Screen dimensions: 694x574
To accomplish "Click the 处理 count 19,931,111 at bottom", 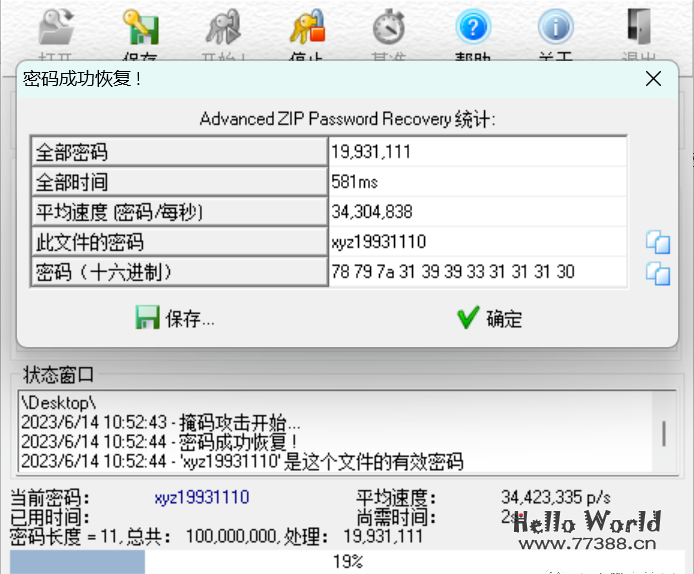I will pyautogui.click(x=383, y=536).
